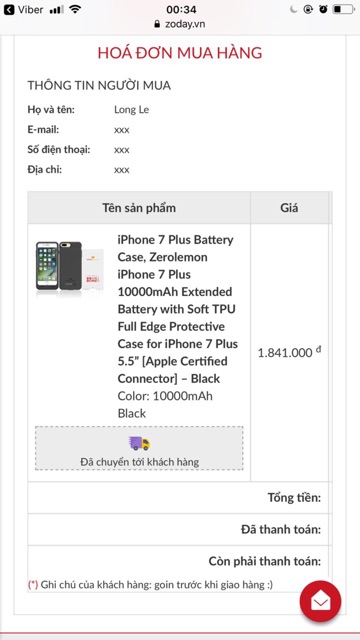Tap the delivery truck icon

(140, 443)
